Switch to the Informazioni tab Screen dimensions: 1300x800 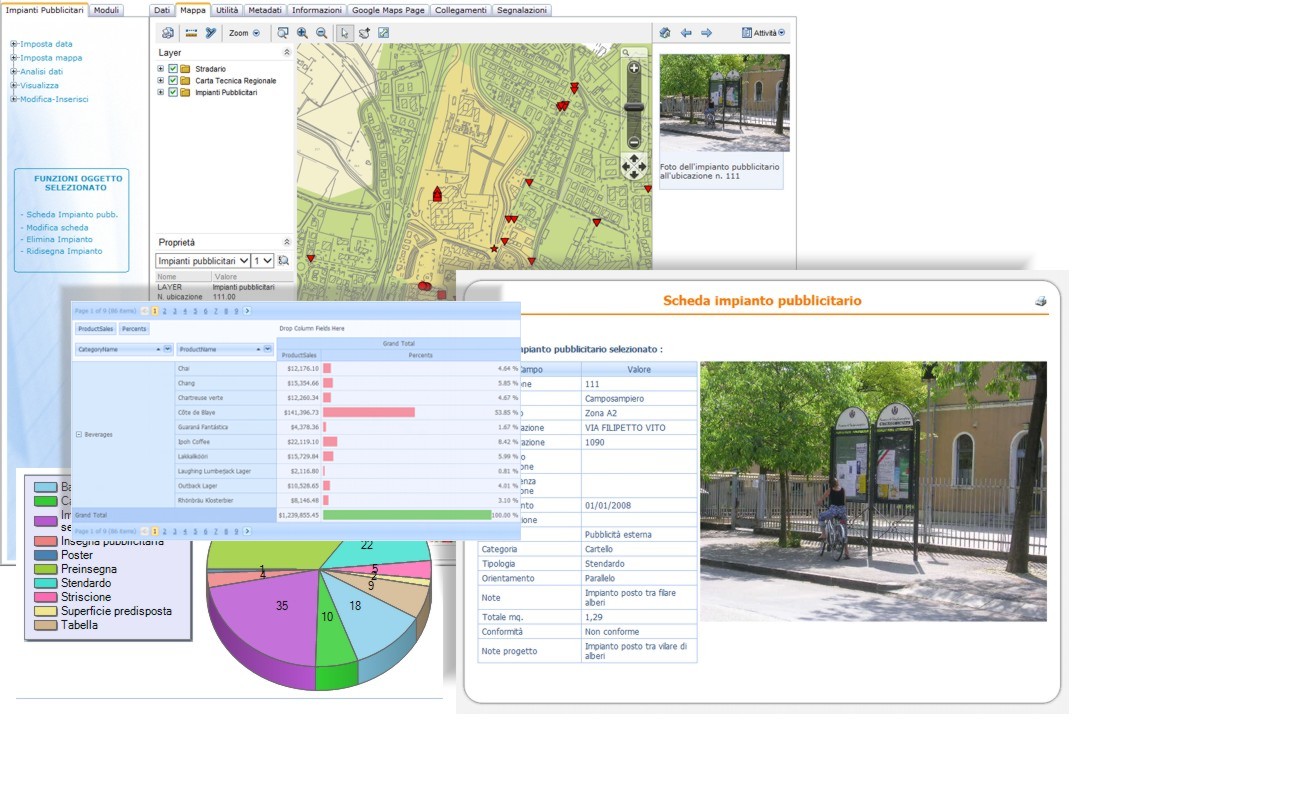tap(317, 10)
